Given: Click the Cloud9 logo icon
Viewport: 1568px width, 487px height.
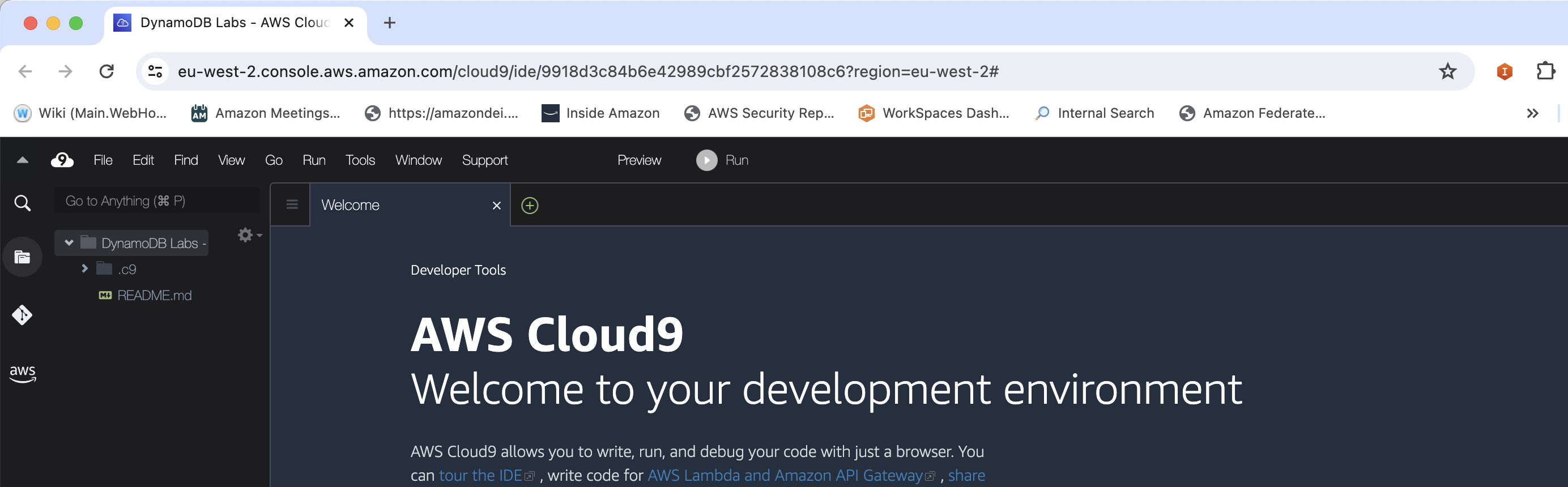Looking at the screenshot, I should click(62, 160).
